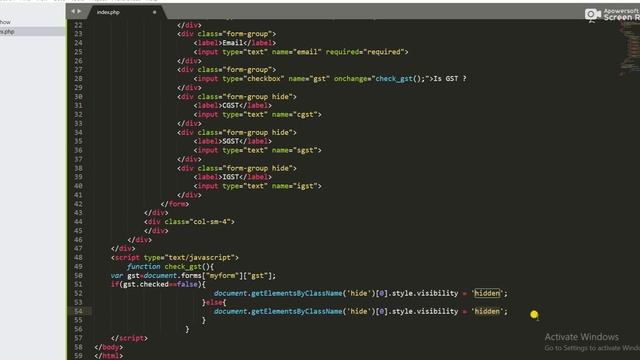Click the closing </html> tag
640x360 pixels.
pos(109,356)
